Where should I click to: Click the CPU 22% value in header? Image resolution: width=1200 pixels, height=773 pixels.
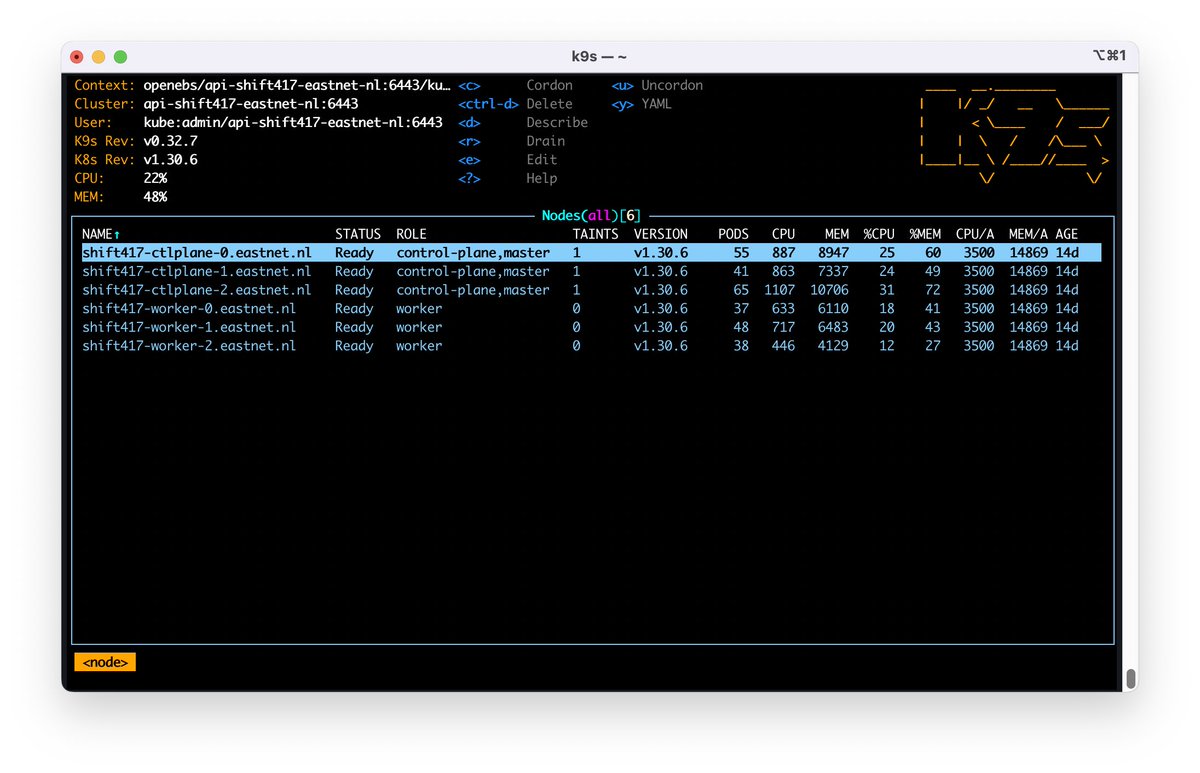click(x=155, y=178)
